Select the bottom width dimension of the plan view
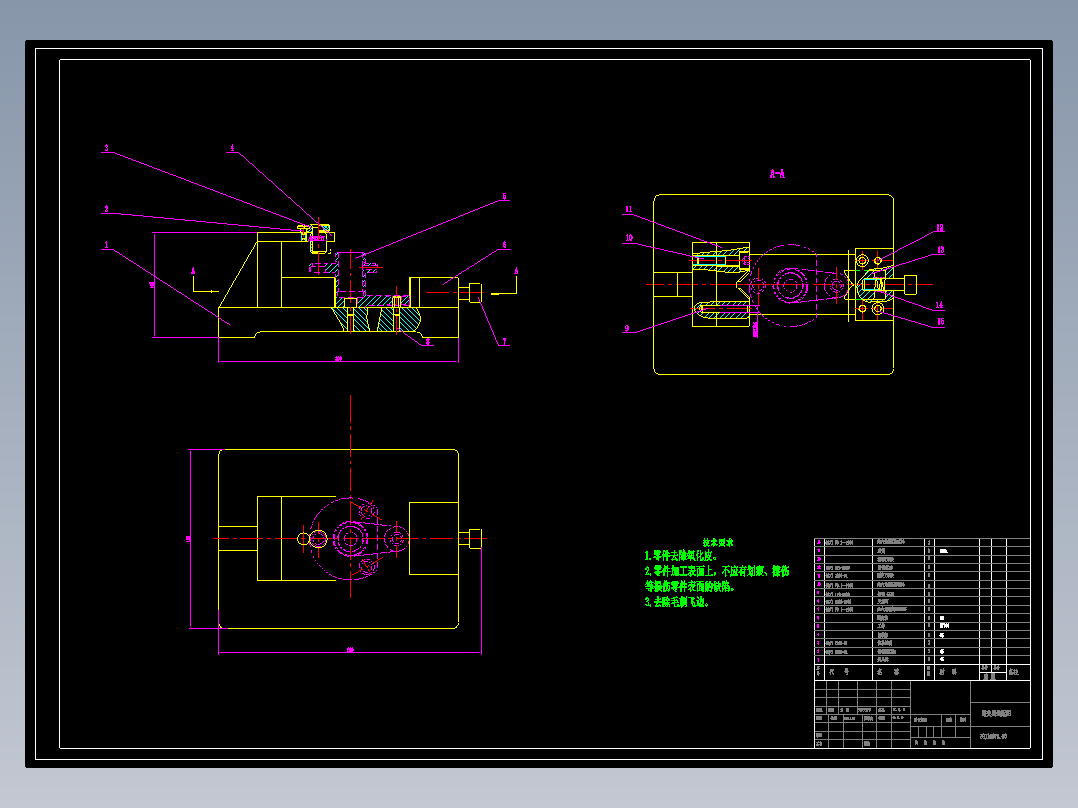The width and height of the screenshot is (1078, 808). pyautogui.click(x=350, y=650)
